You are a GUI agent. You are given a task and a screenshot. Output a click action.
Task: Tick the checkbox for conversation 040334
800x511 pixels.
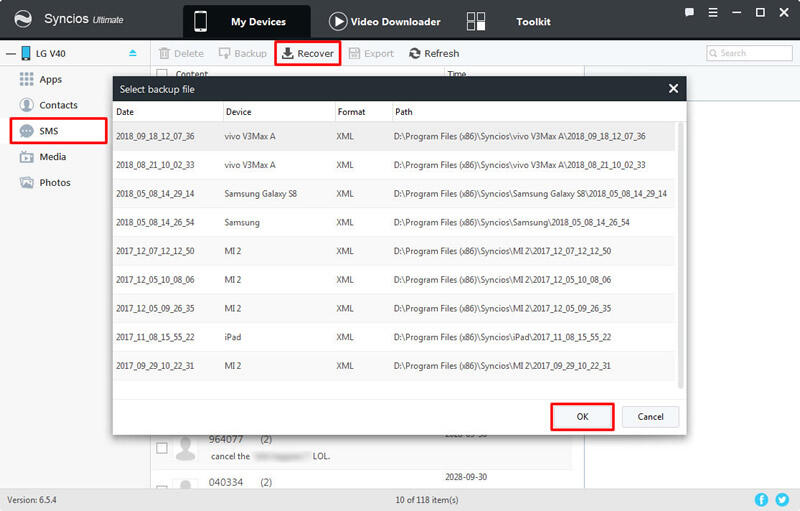pyautogui.click(x=162, y=488)
